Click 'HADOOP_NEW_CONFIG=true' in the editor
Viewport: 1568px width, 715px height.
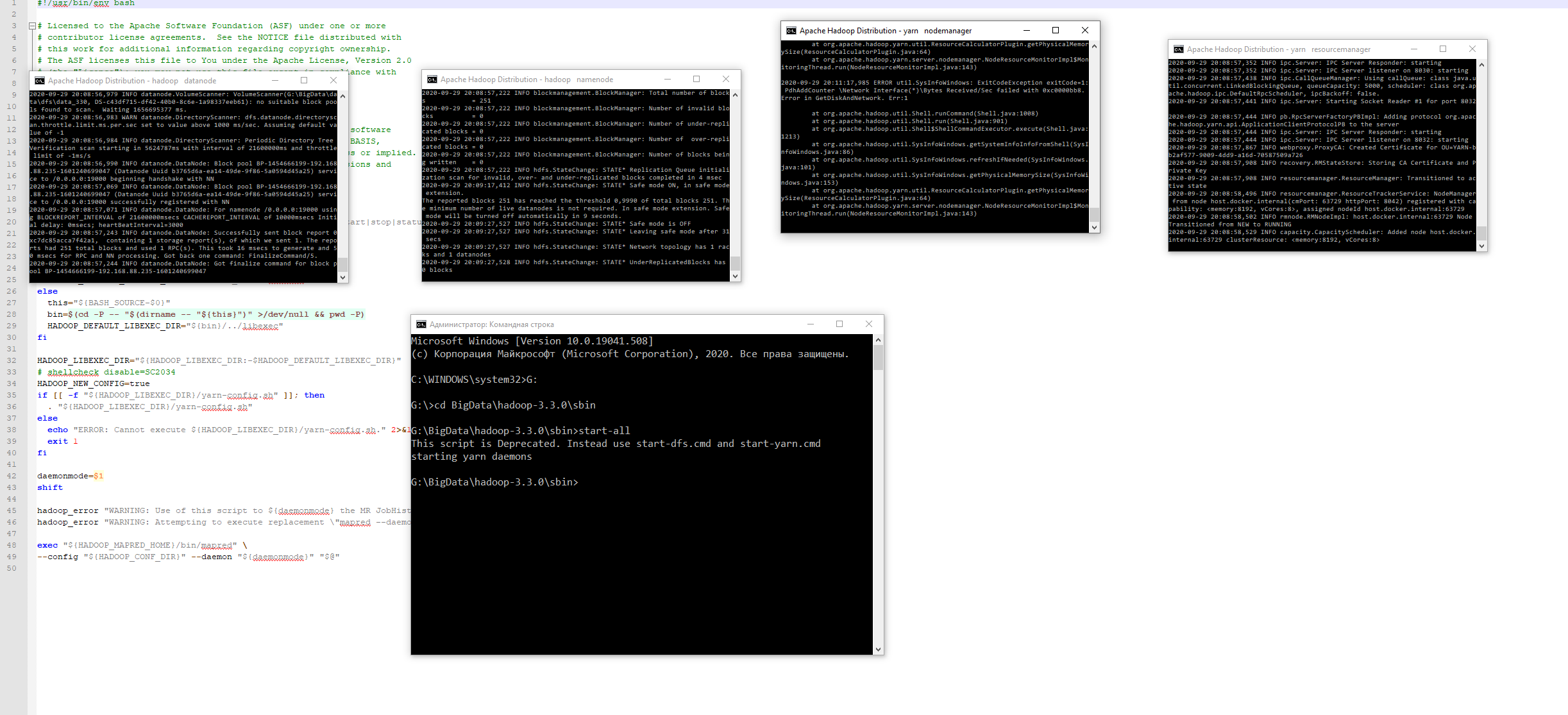[94, 383]
